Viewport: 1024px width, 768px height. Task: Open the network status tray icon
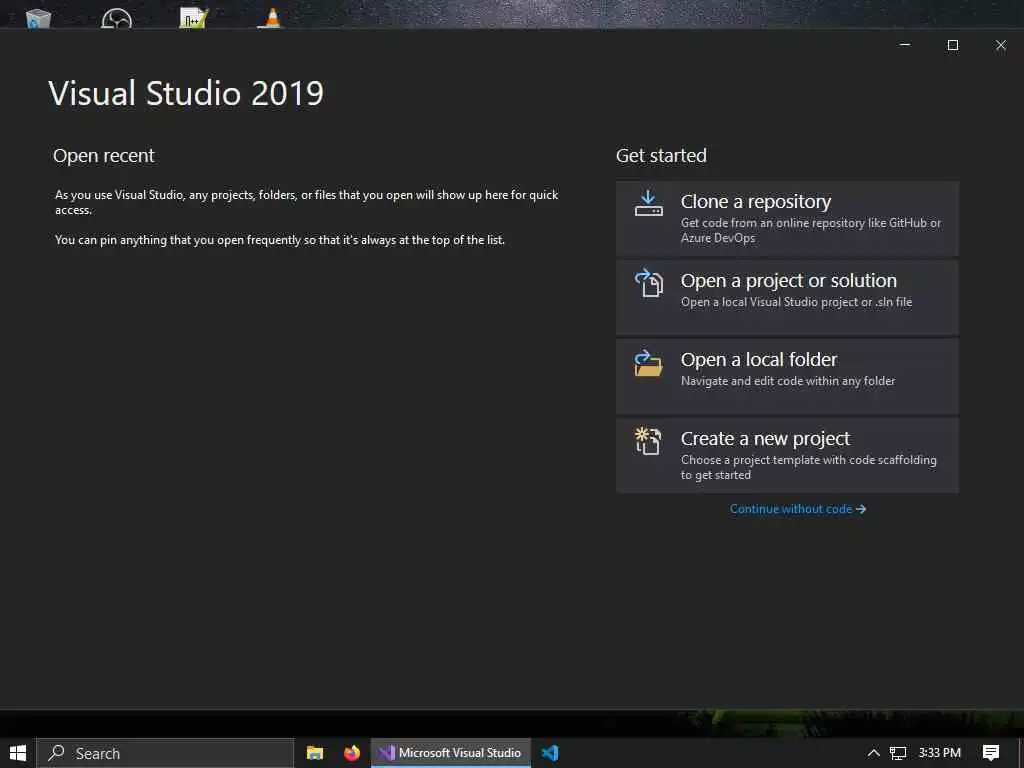898,753
